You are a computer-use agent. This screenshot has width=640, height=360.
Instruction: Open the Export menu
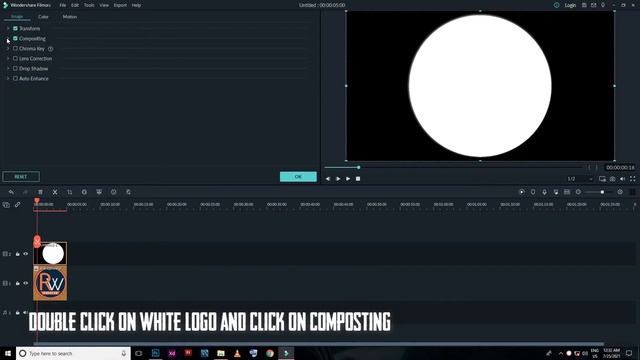[120, 5]
